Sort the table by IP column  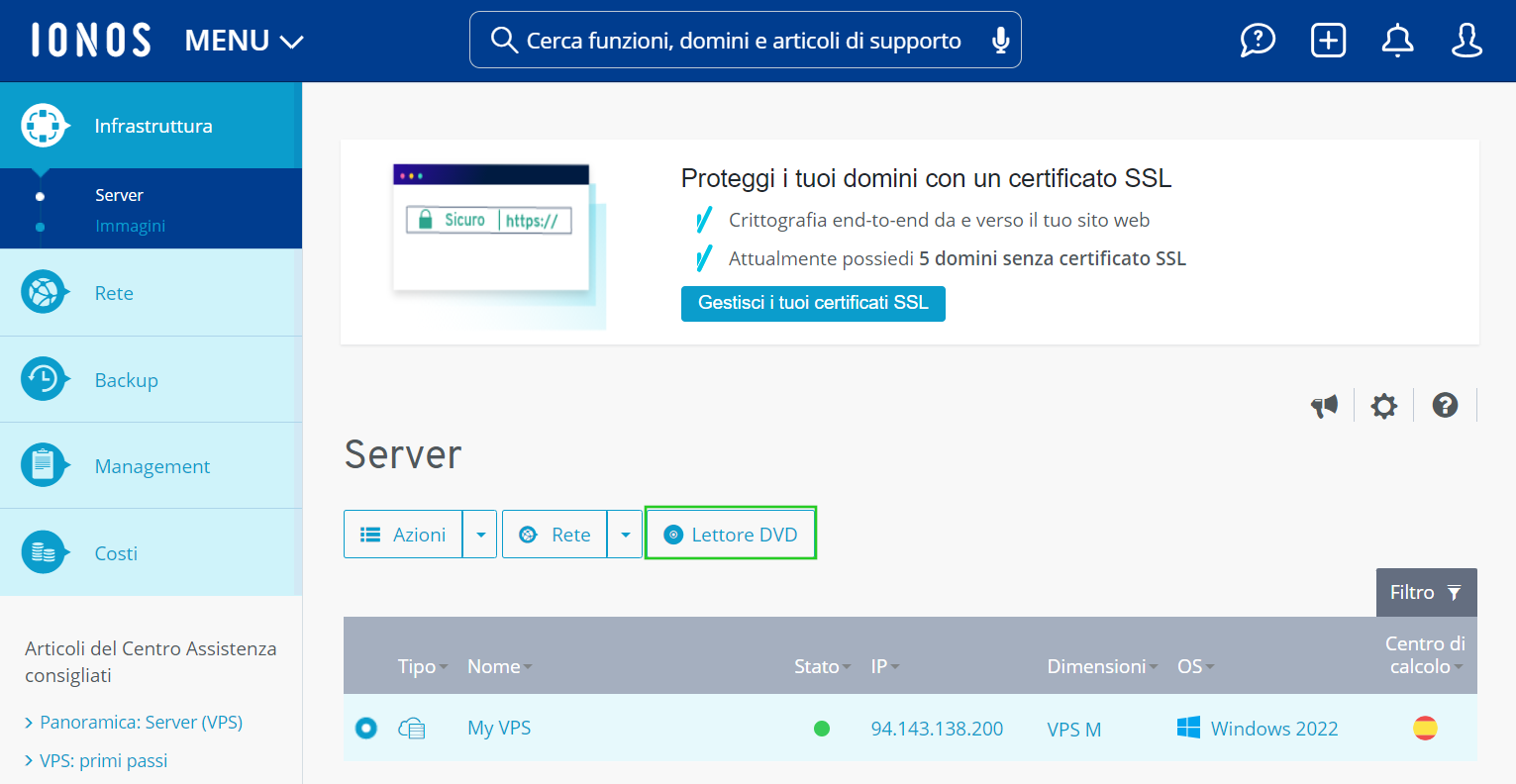[885, 666]
